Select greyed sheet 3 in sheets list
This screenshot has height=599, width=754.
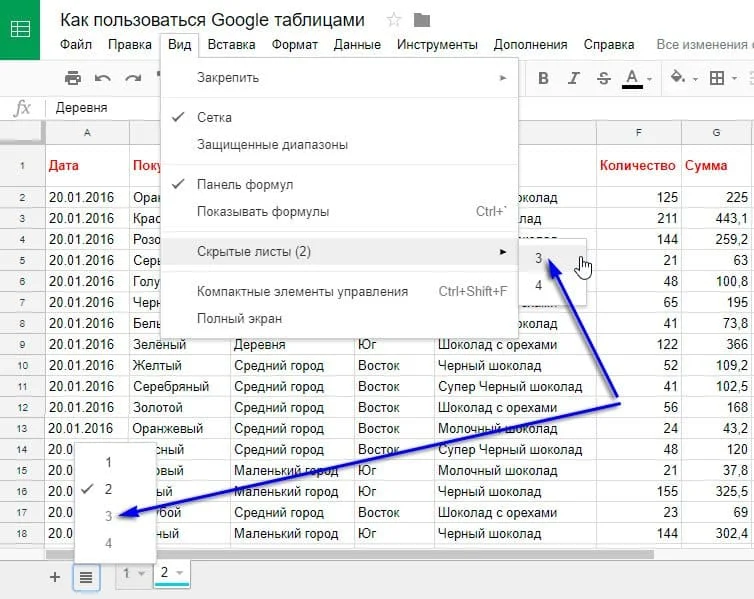(115, 516)
